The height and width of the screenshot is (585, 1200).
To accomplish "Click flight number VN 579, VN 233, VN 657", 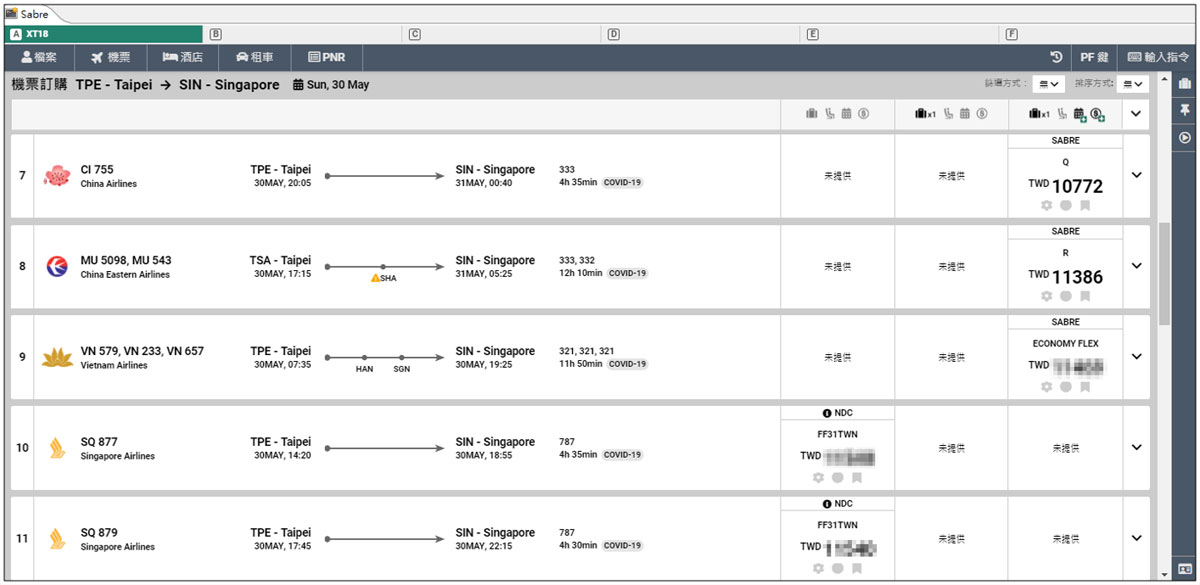I will pyautogui.click(x=142, y=351).
